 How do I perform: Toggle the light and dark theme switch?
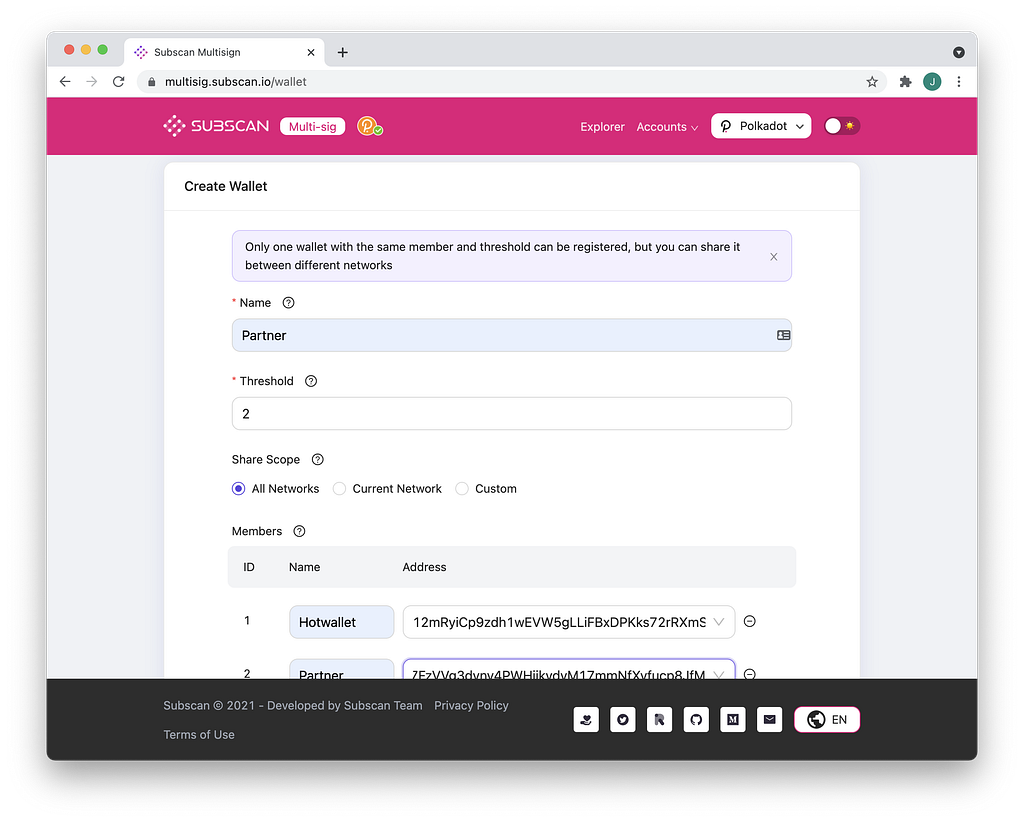tap(841, 126)
